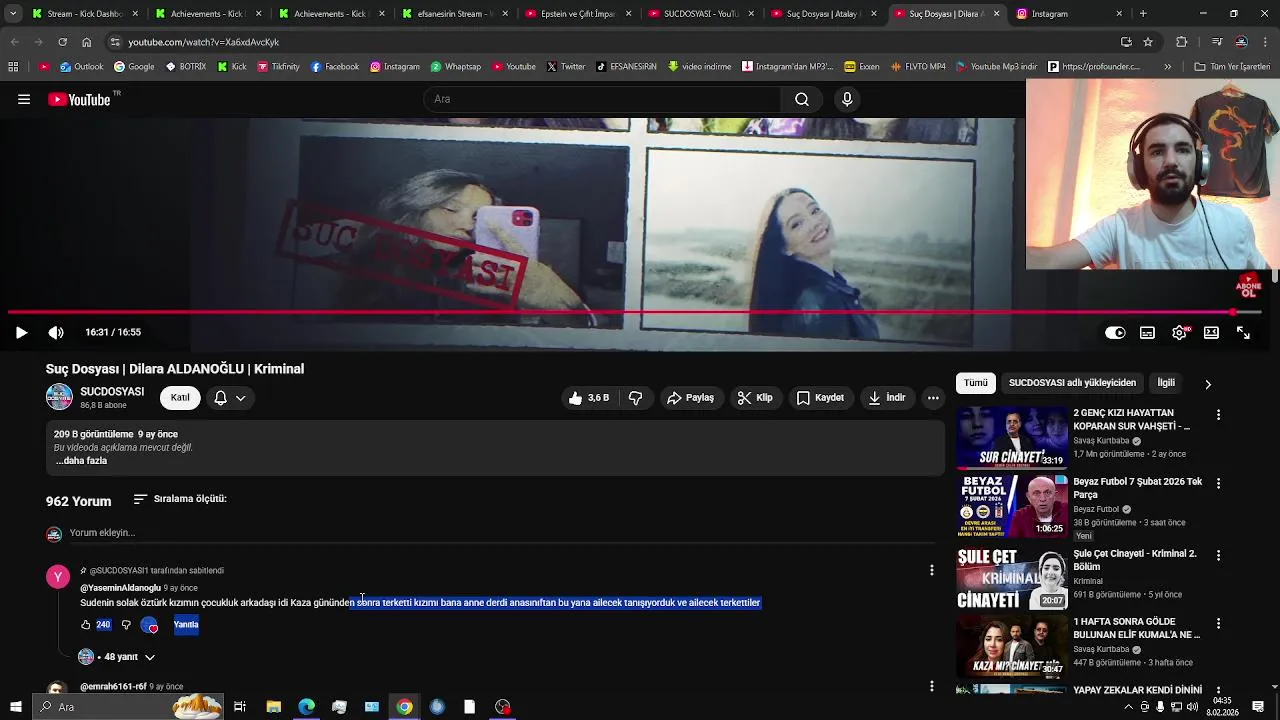Select the İlgili filter chip

(x=1166, y=383)
